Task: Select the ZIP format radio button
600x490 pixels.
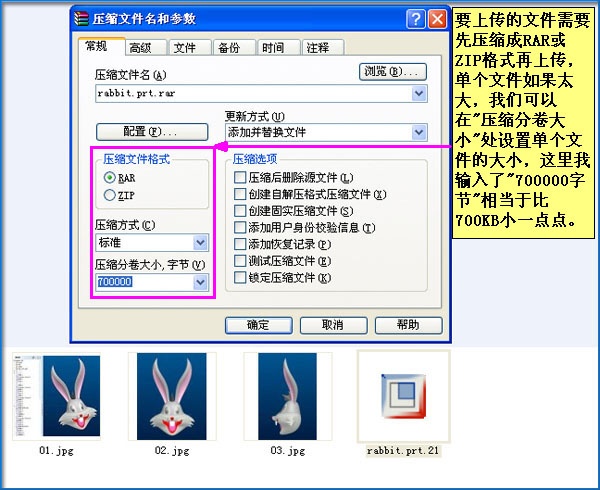Action: (109, 195)
